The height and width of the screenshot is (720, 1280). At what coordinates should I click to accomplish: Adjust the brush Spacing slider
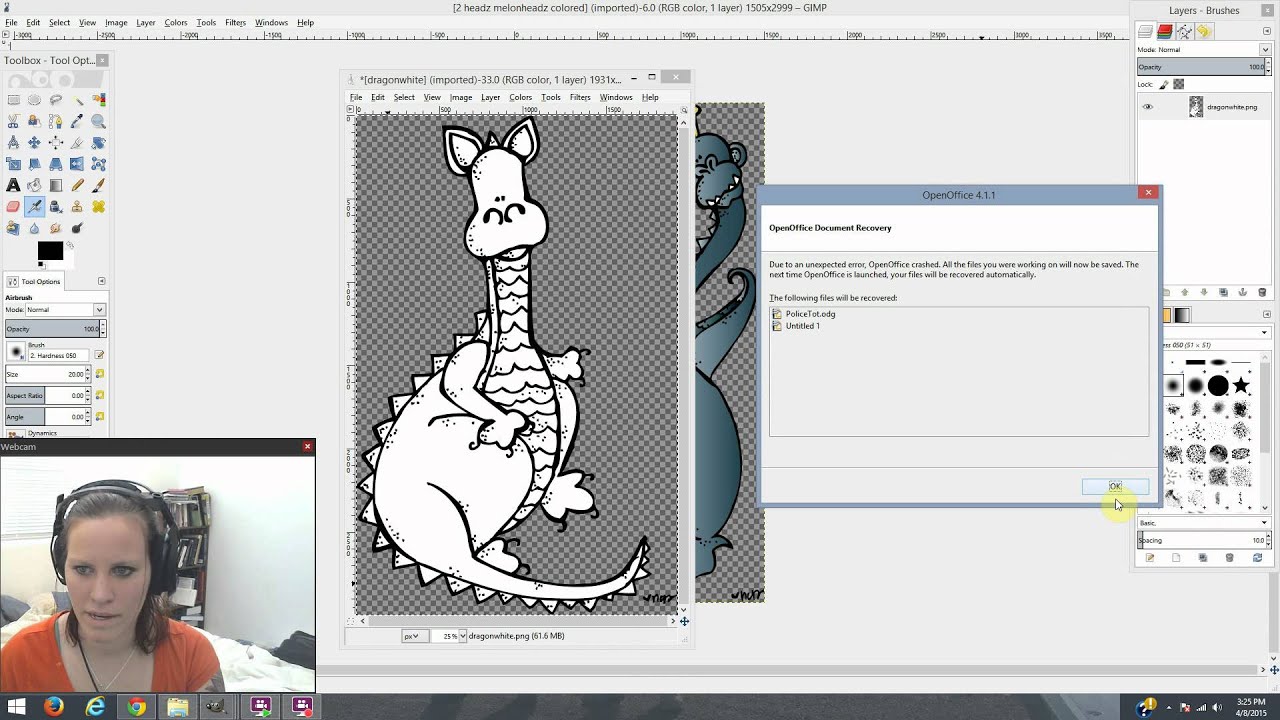(1202, 540)
